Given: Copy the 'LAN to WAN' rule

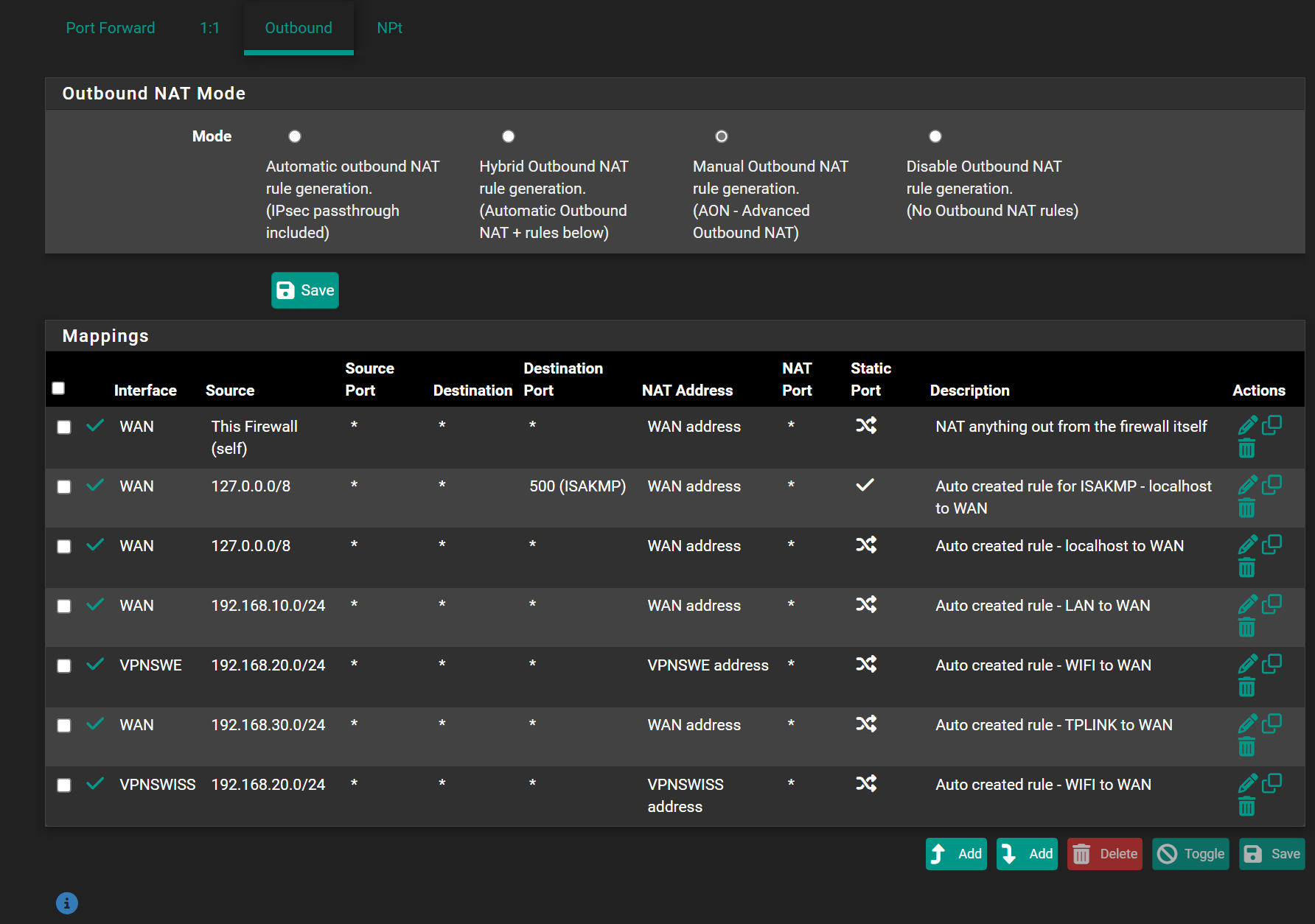Looking at the screenshot, I should click(1272, 604).
